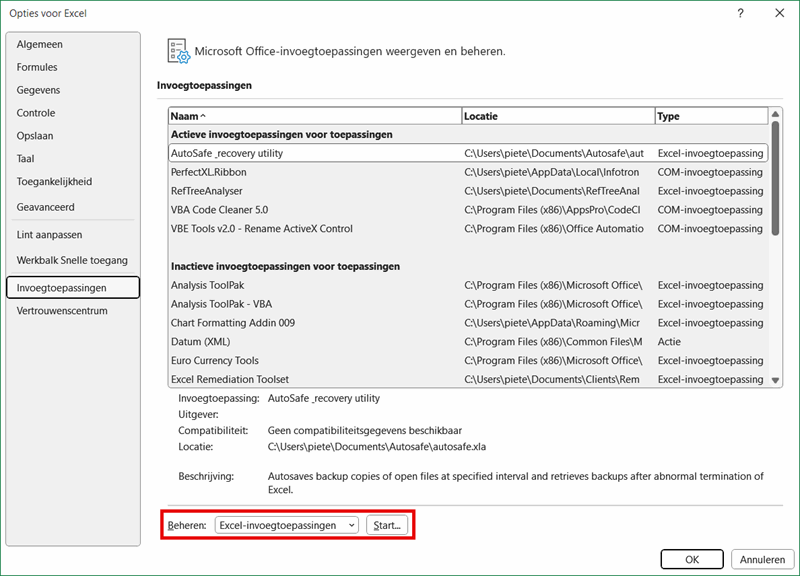This screenshot has height=576, width=800.
Task: Select the Analysis ToolPak - VBA row
Action: click(468, 304)
